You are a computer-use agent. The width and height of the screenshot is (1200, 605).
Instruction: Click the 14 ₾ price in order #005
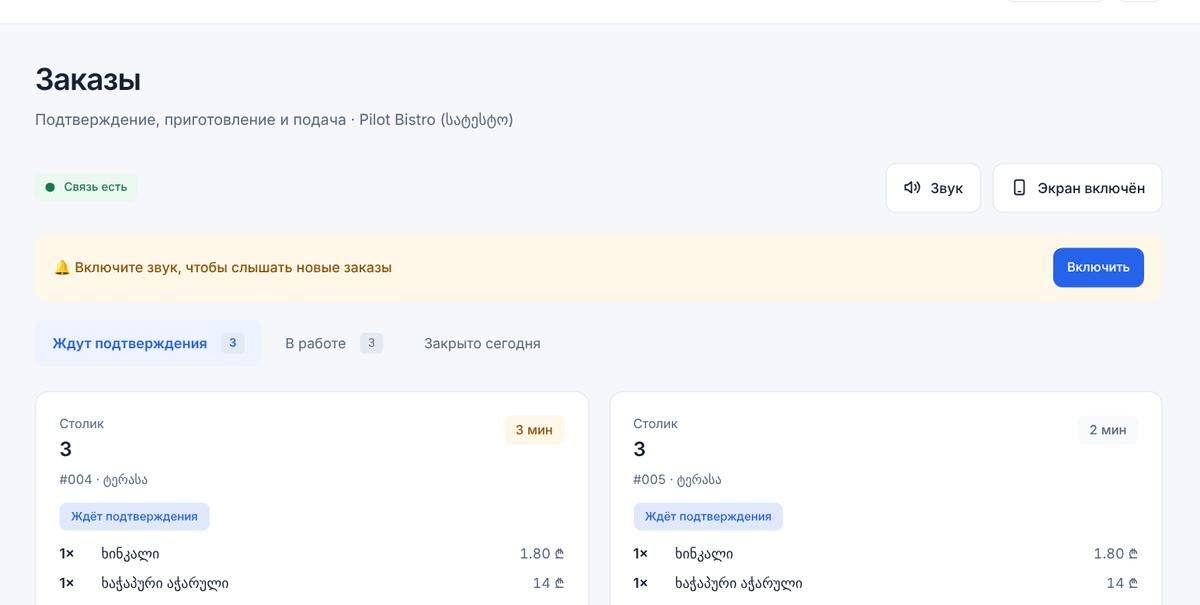(x=1122, y=583)
